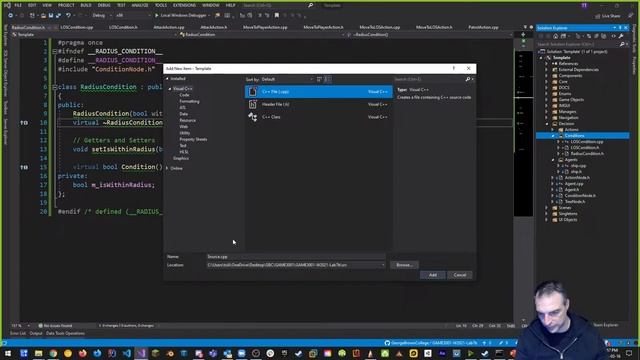Collapse the Decision folder in Solution Explorer

[x=547, y=124]
